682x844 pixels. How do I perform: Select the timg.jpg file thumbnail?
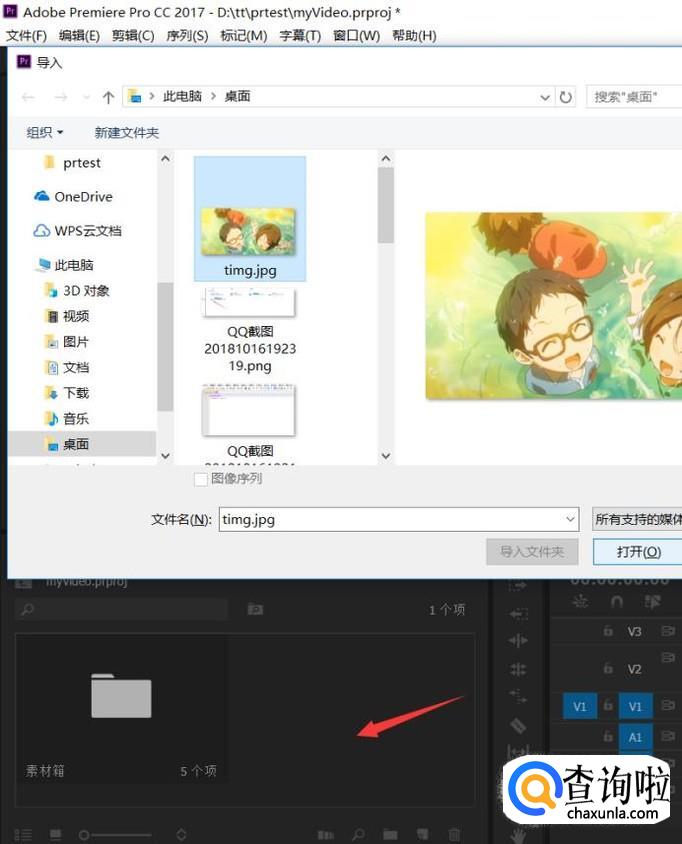coord(250,219)
